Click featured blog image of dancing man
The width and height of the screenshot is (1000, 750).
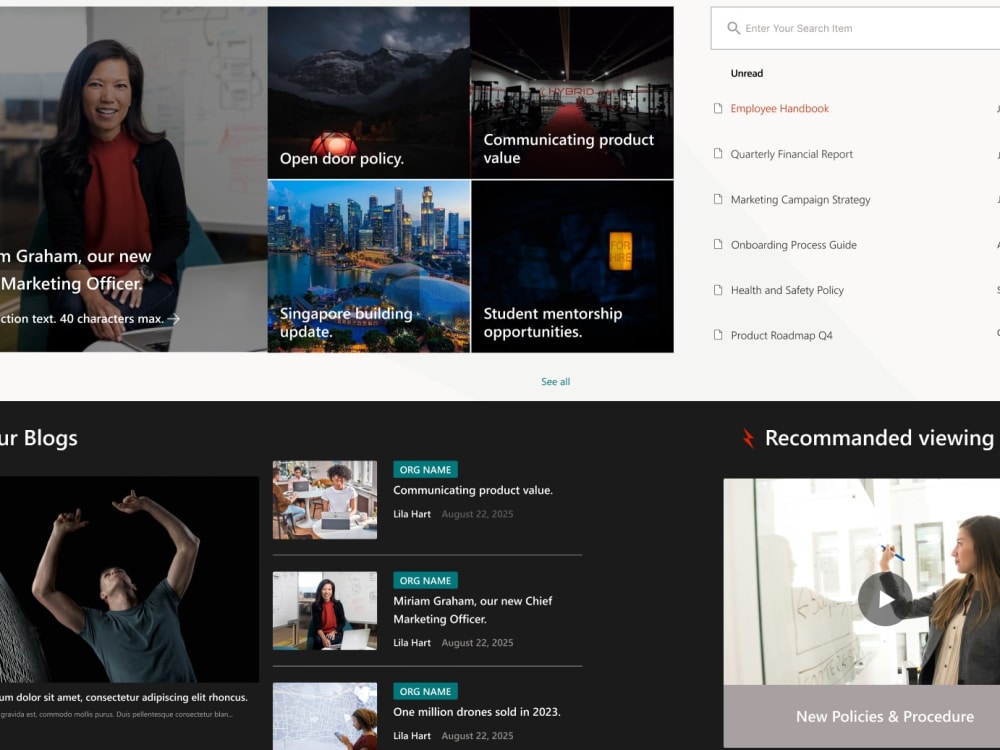click(129, 579)
